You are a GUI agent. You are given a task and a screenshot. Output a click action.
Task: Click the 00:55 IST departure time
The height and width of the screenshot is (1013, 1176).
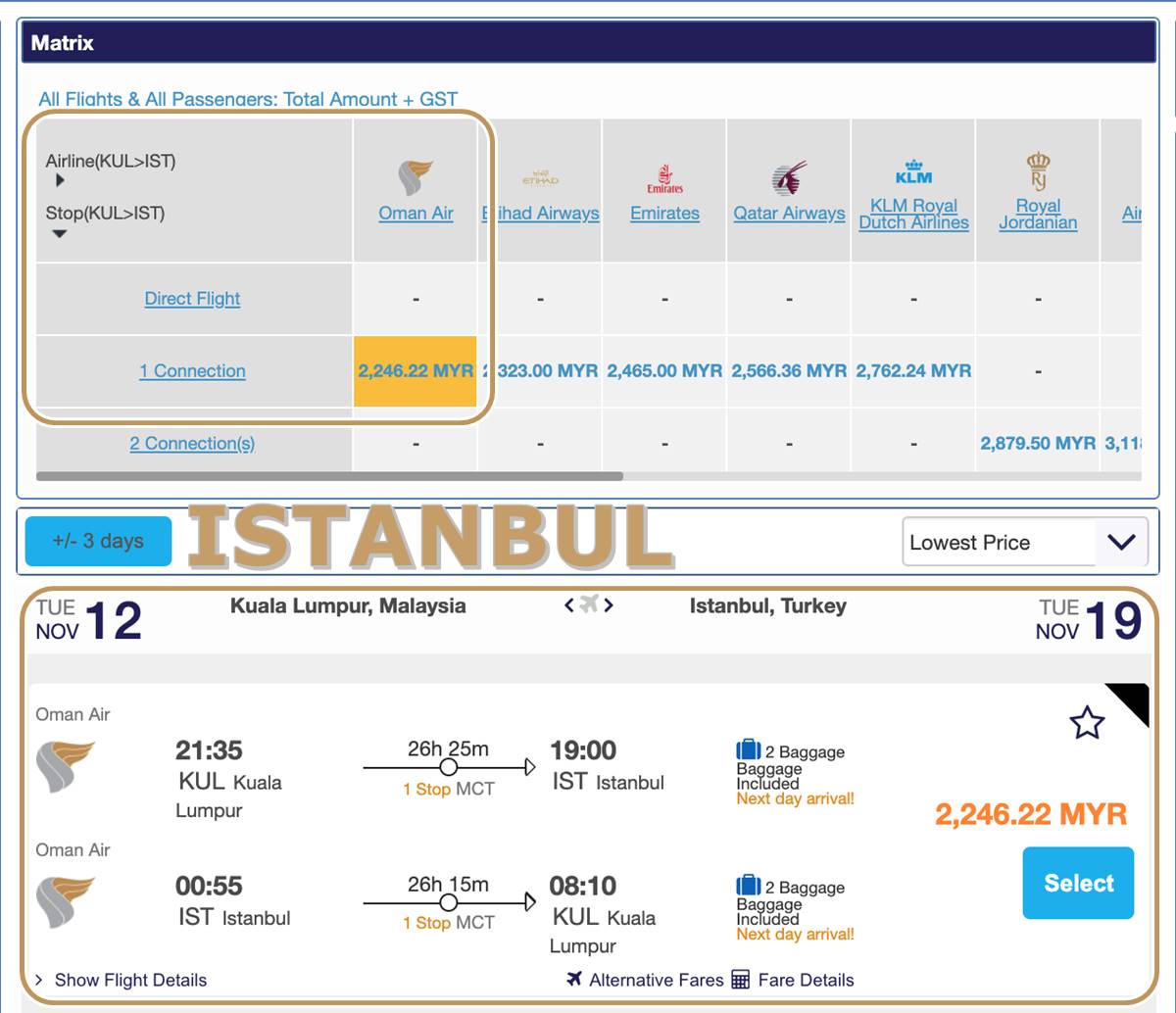tap(209, 886)
